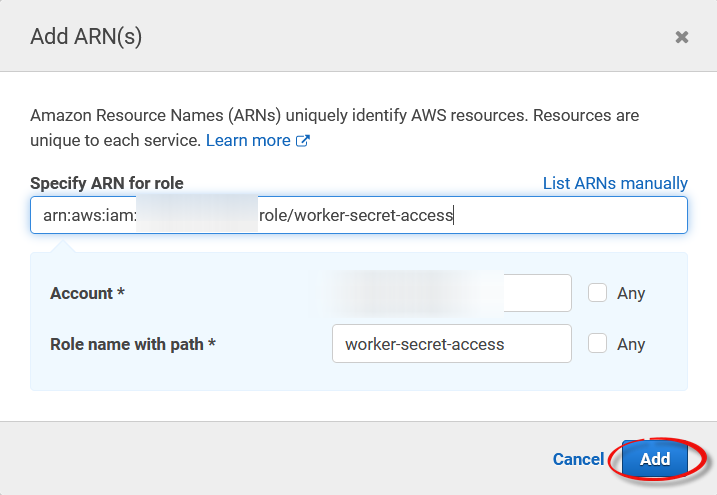Enable the Any checkbox for Account
Viewport: 717px width, 495px height.
coord(597,293)
